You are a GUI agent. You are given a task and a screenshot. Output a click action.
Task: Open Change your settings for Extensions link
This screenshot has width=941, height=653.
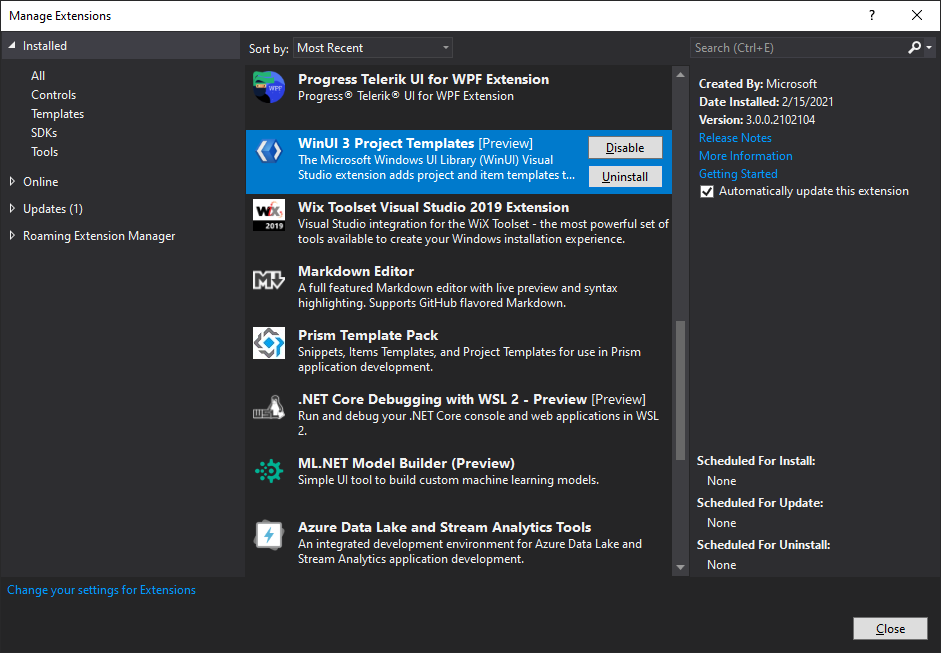101,590
